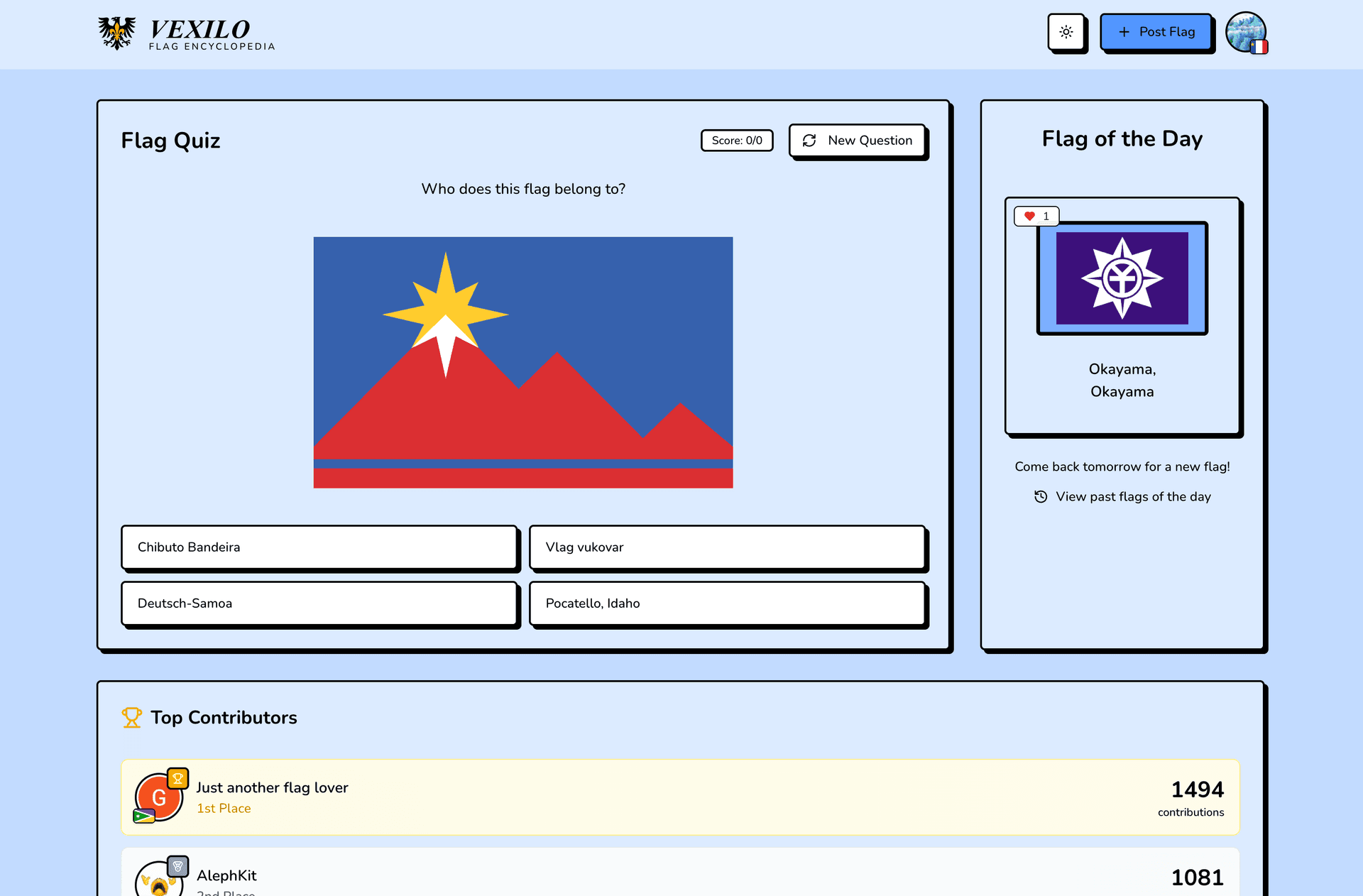The image size is (1363, 896).
Task: Click the heart icon on the Flag of the Day
Action: tap(1031, 216)
